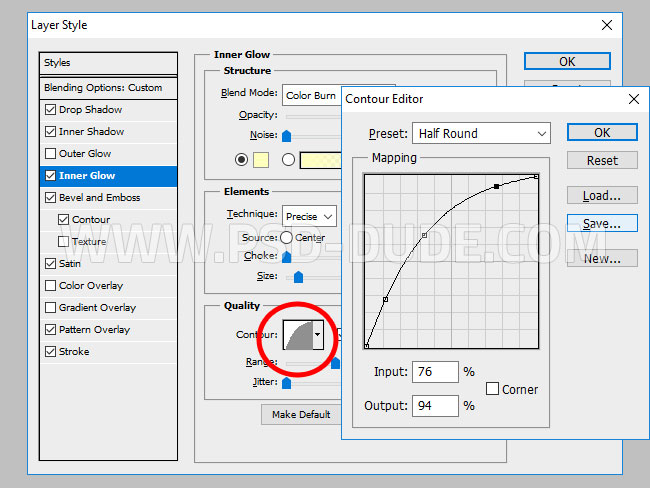Enable the Outer Glow checkbox
Screen dimensions: 650x488
51,154
